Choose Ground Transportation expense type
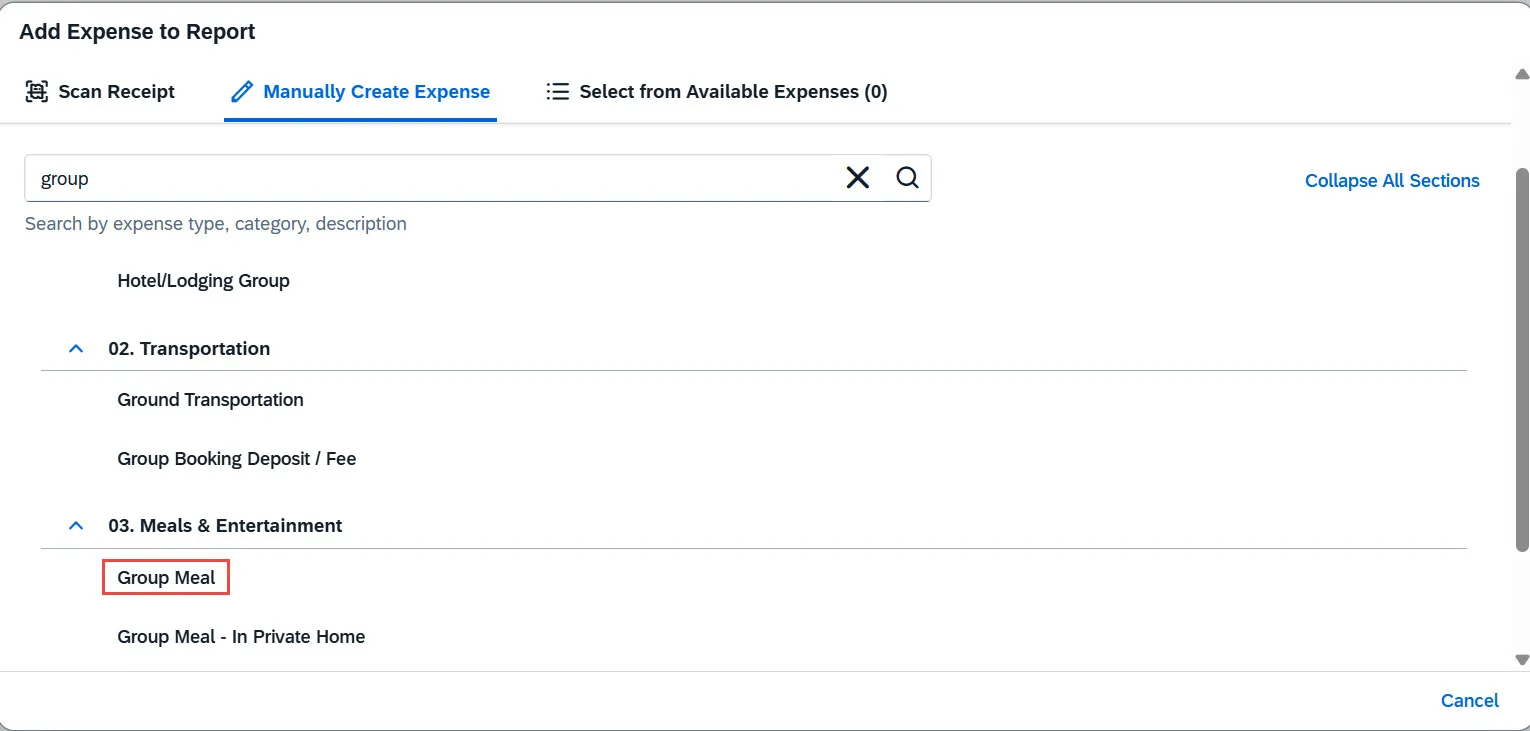Screen dimensions: 1530x731 [210, 400]
